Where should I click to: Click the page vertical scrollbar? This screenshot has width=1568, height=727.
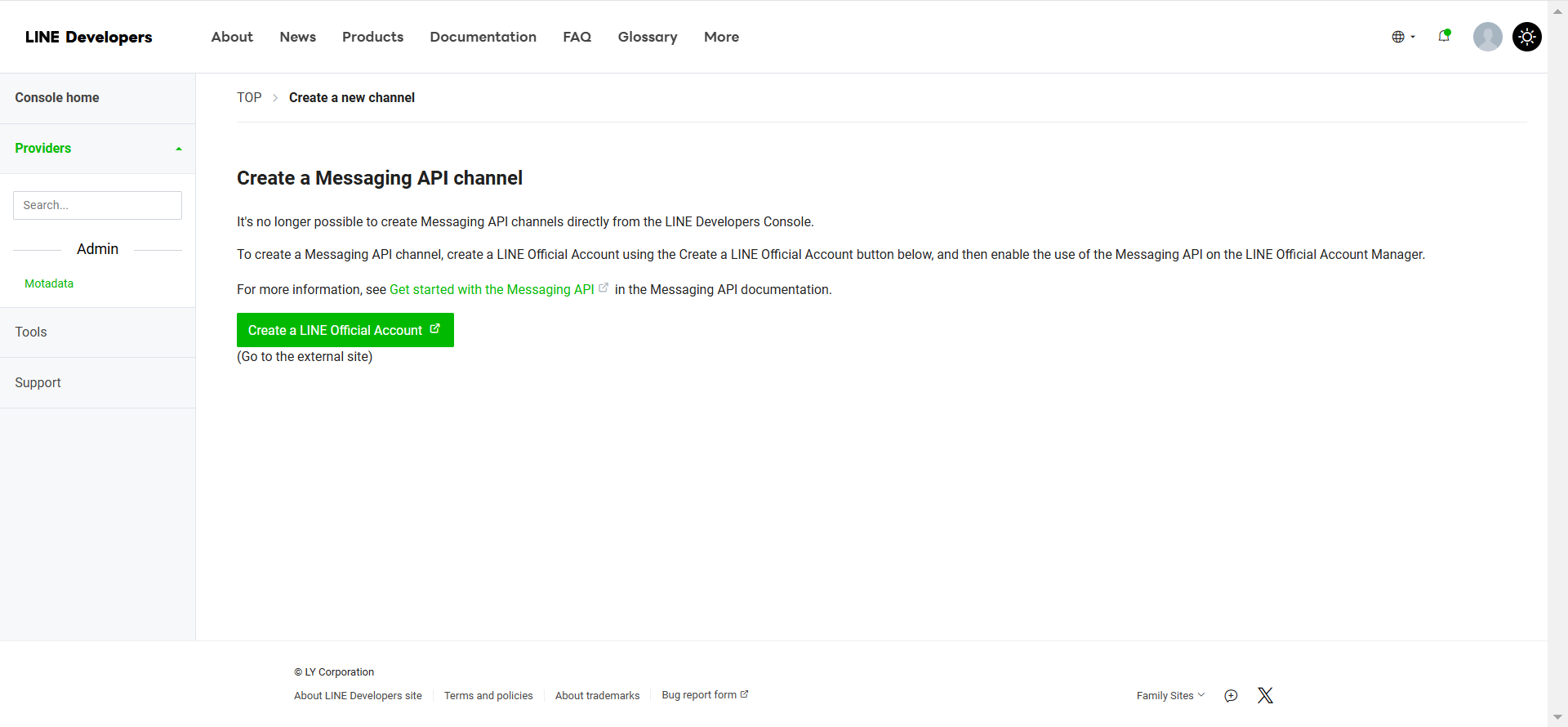(x=1557, y=363)
